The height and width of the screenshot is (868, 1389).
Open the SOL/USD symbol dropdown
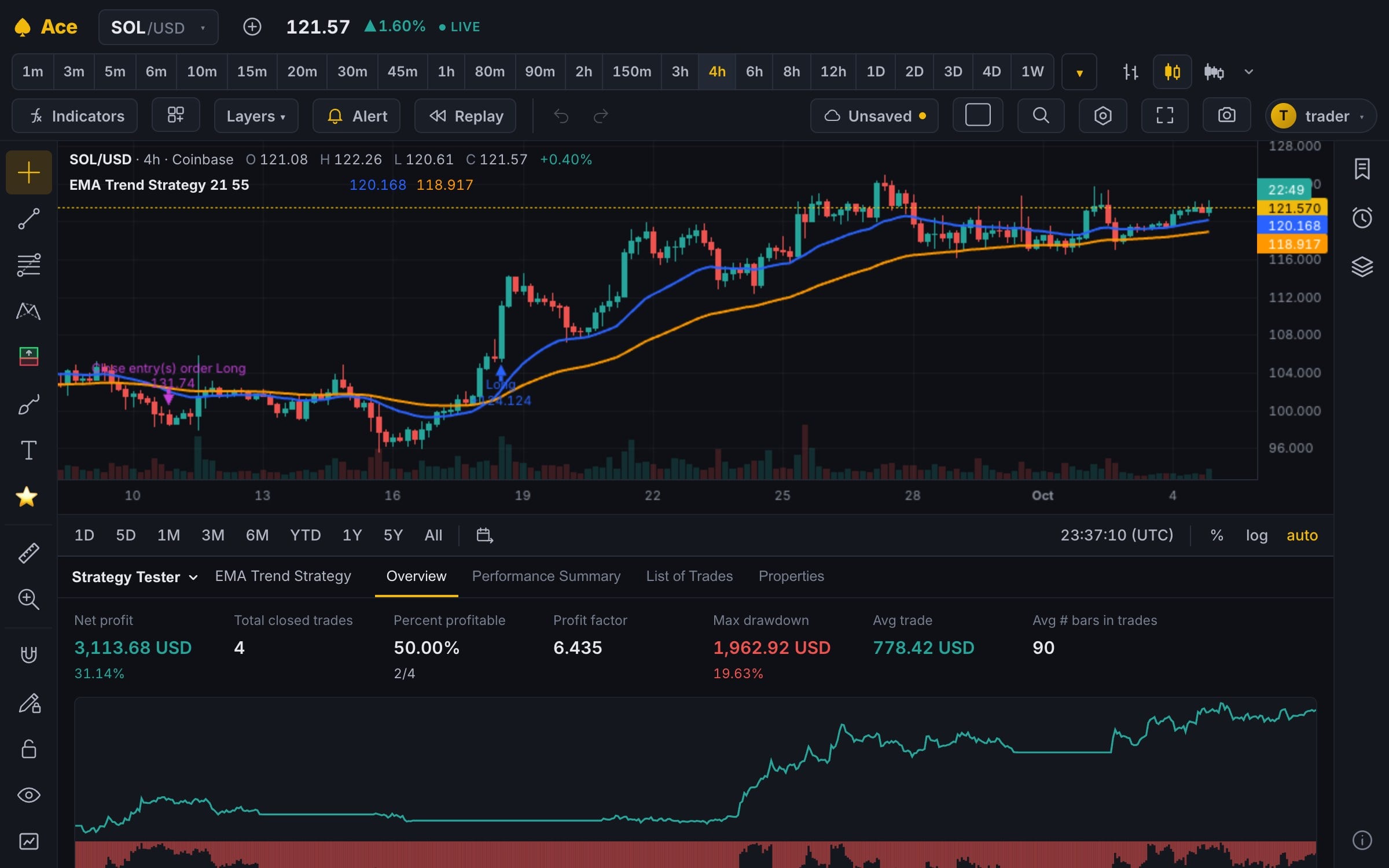coord(158,27)
